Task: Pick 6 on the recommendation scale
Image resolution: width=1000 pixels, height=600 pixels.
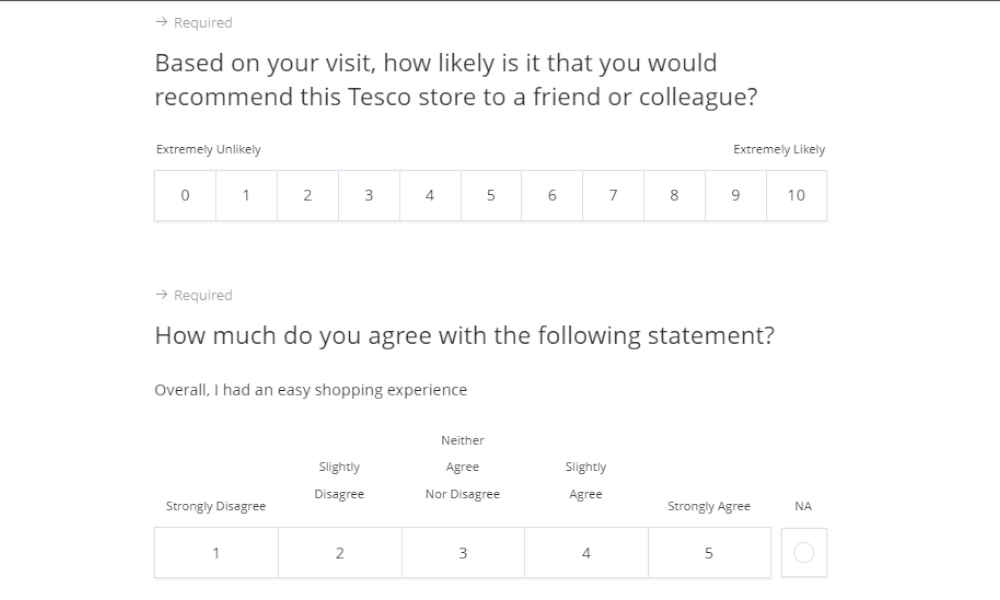Action: [552, 196]
